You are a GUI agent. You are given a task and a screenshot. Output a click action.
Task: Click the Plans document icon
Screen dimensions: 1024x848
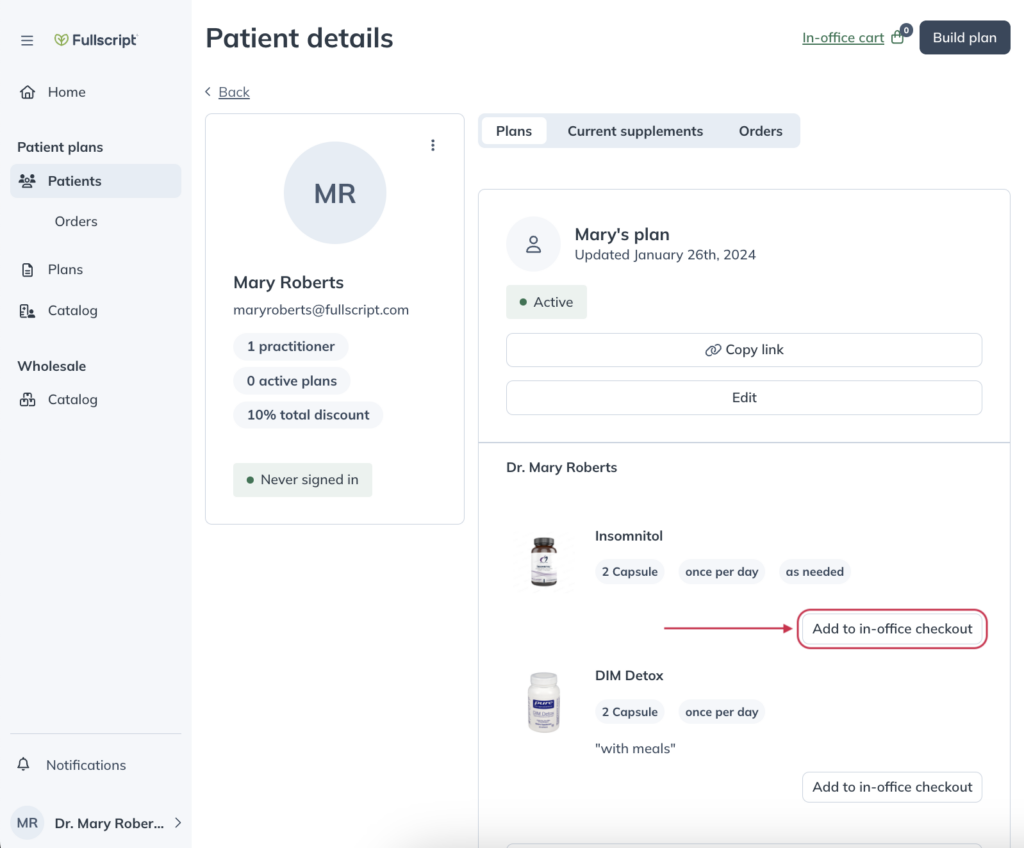tap(27, 270)
